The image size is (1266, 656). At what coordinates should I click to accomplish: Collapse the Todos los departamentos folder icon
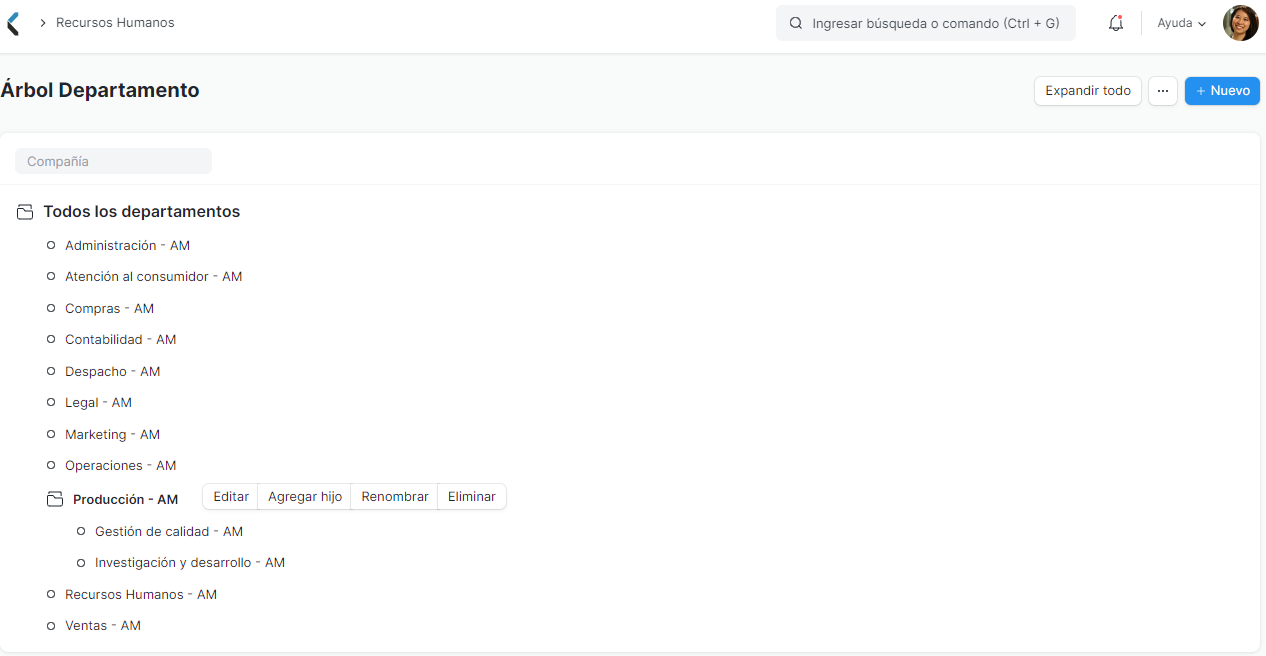[x=26, y=212]
